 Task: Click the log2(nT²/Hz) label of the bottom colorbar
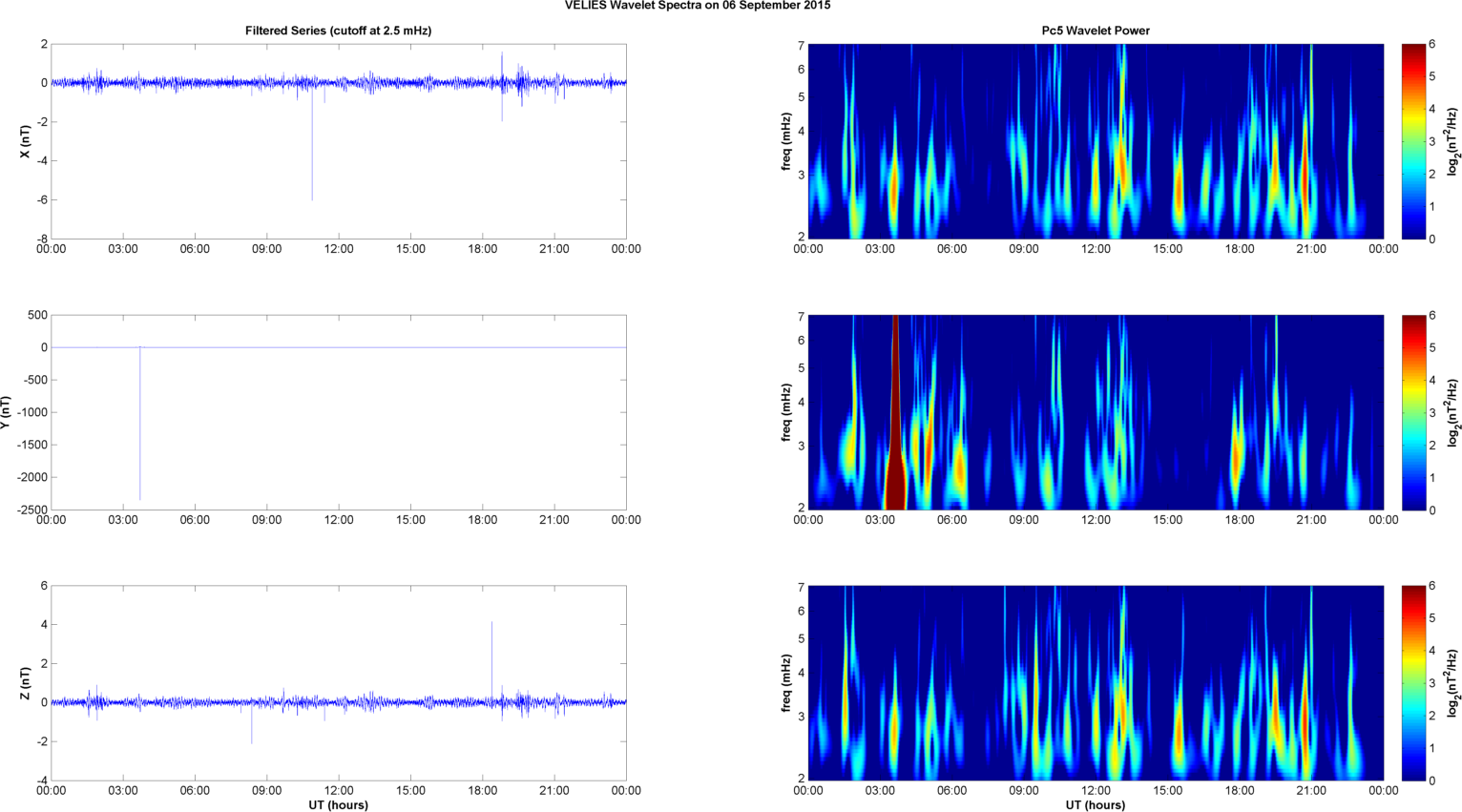pos(1453,683)
